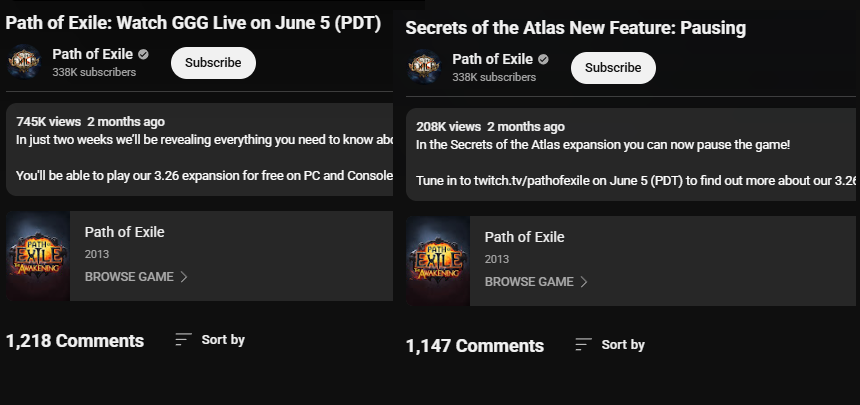Open the Awakening game cover on the right card

[438, 261]
